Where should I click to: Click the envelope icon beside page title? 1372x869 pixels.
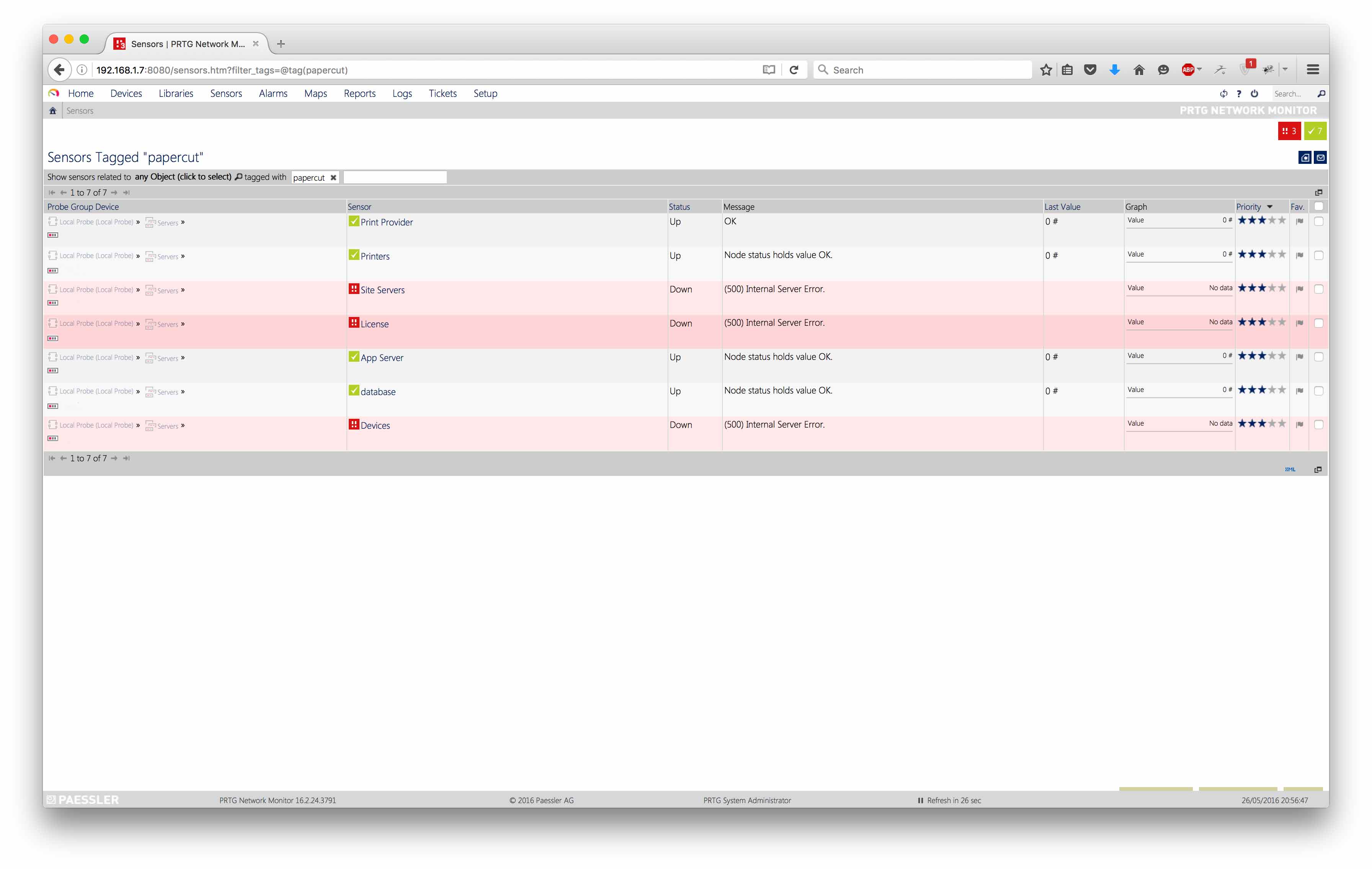(x=1320, y=158)
